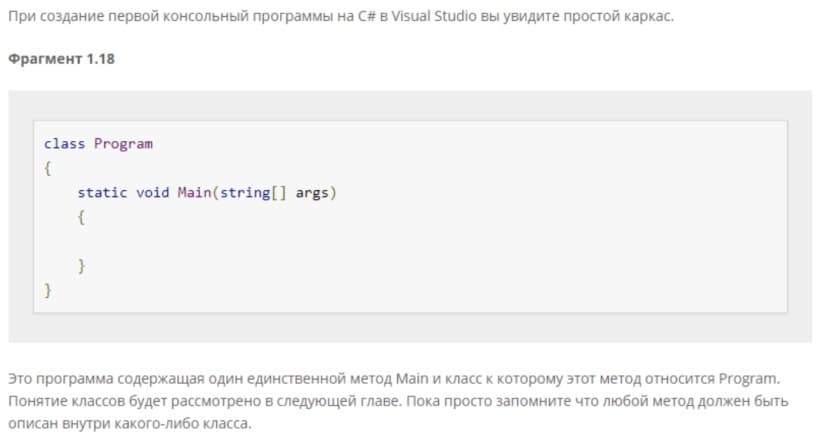The image size is (820, 442).
Task: Click the line starting 'Понятие классов будет'
Action: pos(398,401)
